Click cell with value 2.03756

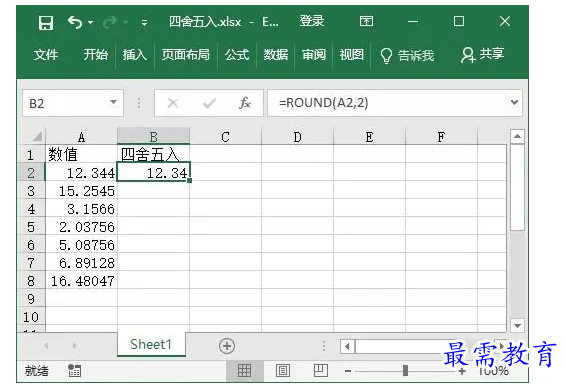pyautogui.click(x=81, y=227)
